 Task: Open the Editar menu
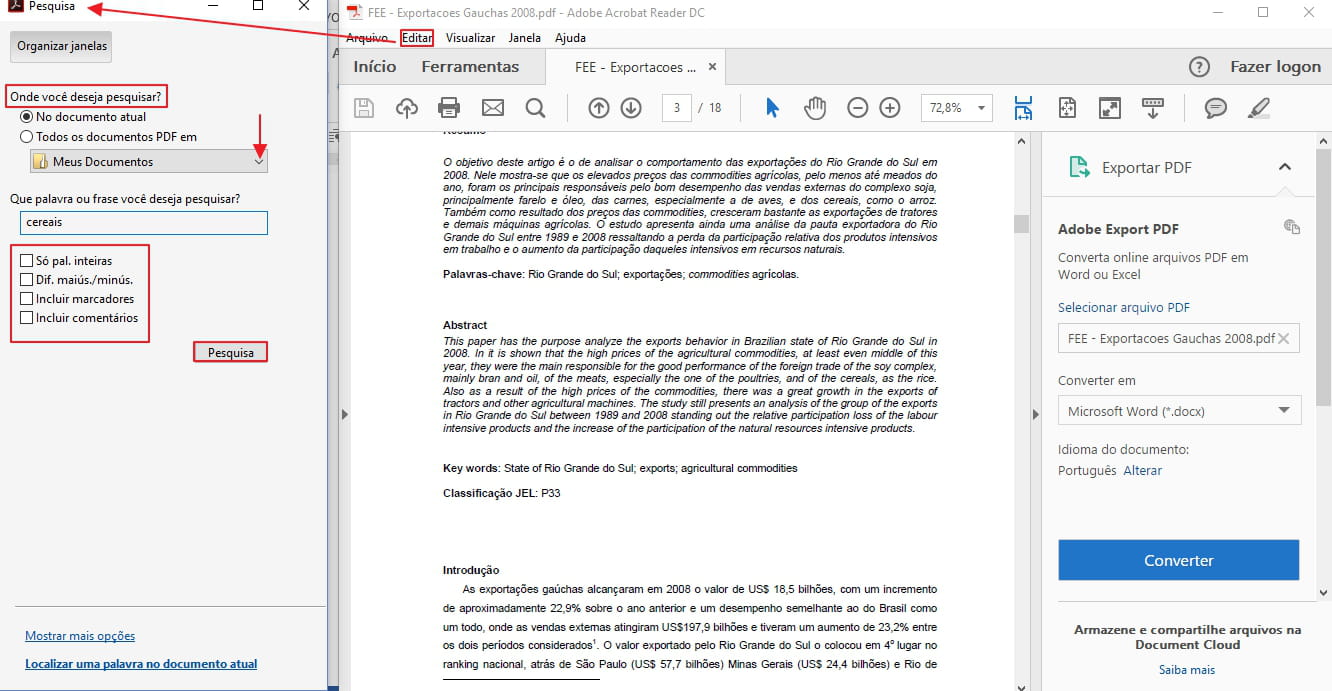pos(416,37)
